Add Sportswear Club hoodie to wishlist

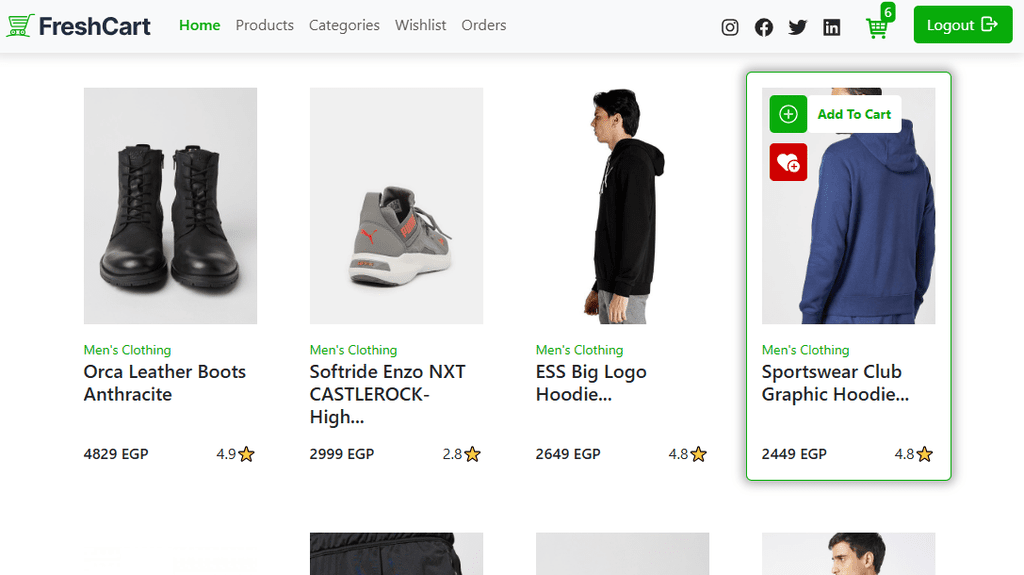point(788,162)
